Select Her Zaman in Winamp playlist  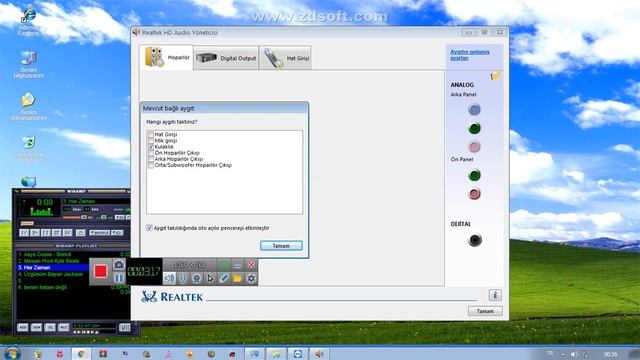coord(53,268)
